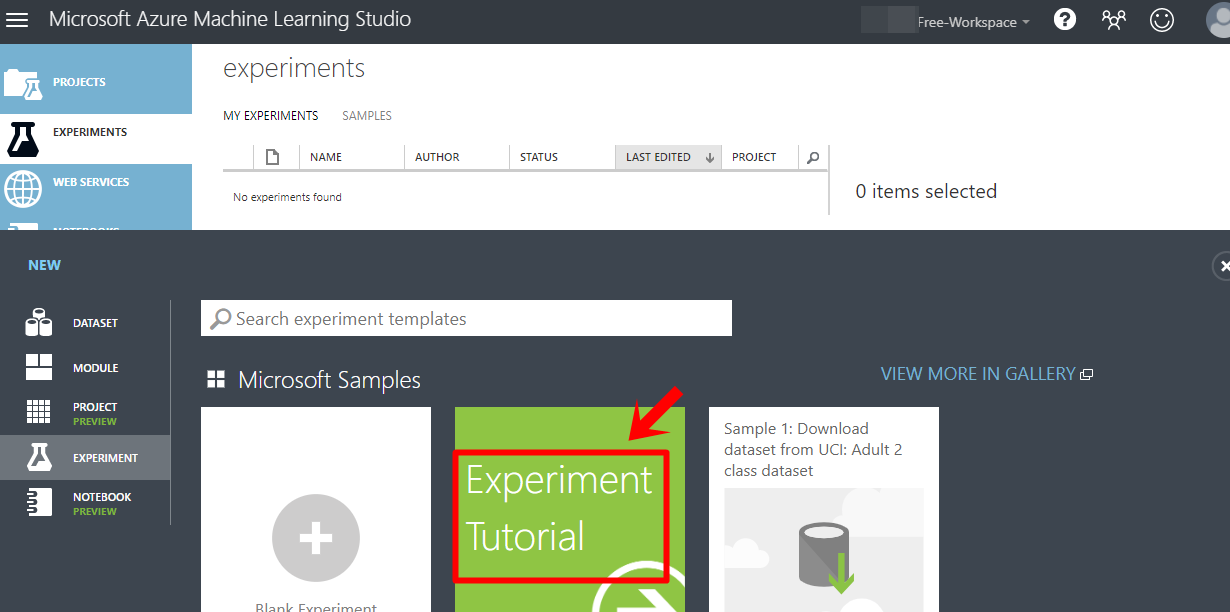Click the 'experiments' page heading
Screen dimensions: 1230x612
tap(294, 69)
